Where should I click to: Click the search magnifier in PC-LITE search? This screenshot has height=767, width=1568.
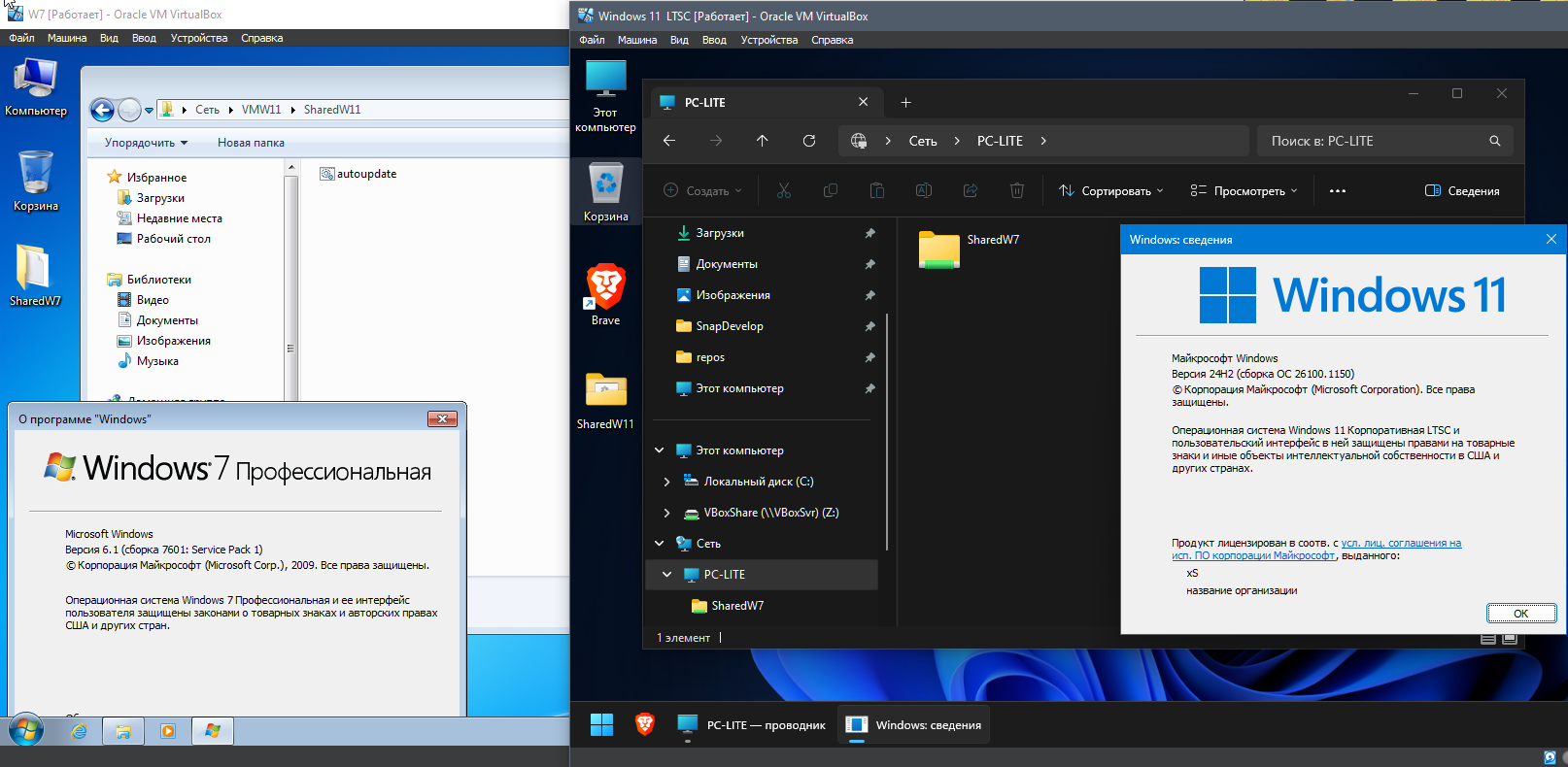1495,141
